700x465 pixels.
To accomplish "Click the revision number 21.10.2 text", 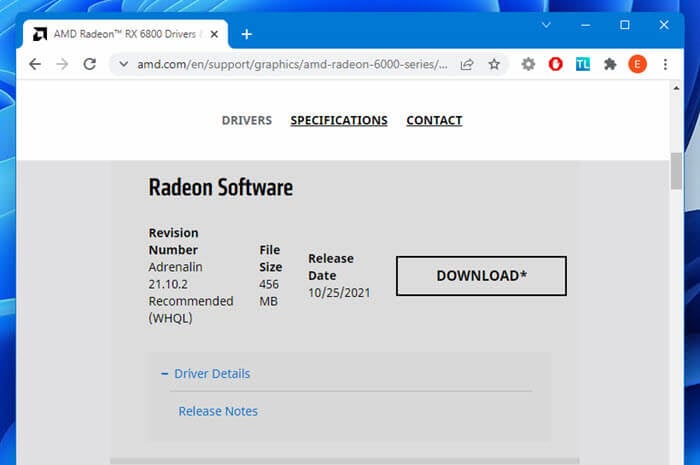I will click(168, 284).
